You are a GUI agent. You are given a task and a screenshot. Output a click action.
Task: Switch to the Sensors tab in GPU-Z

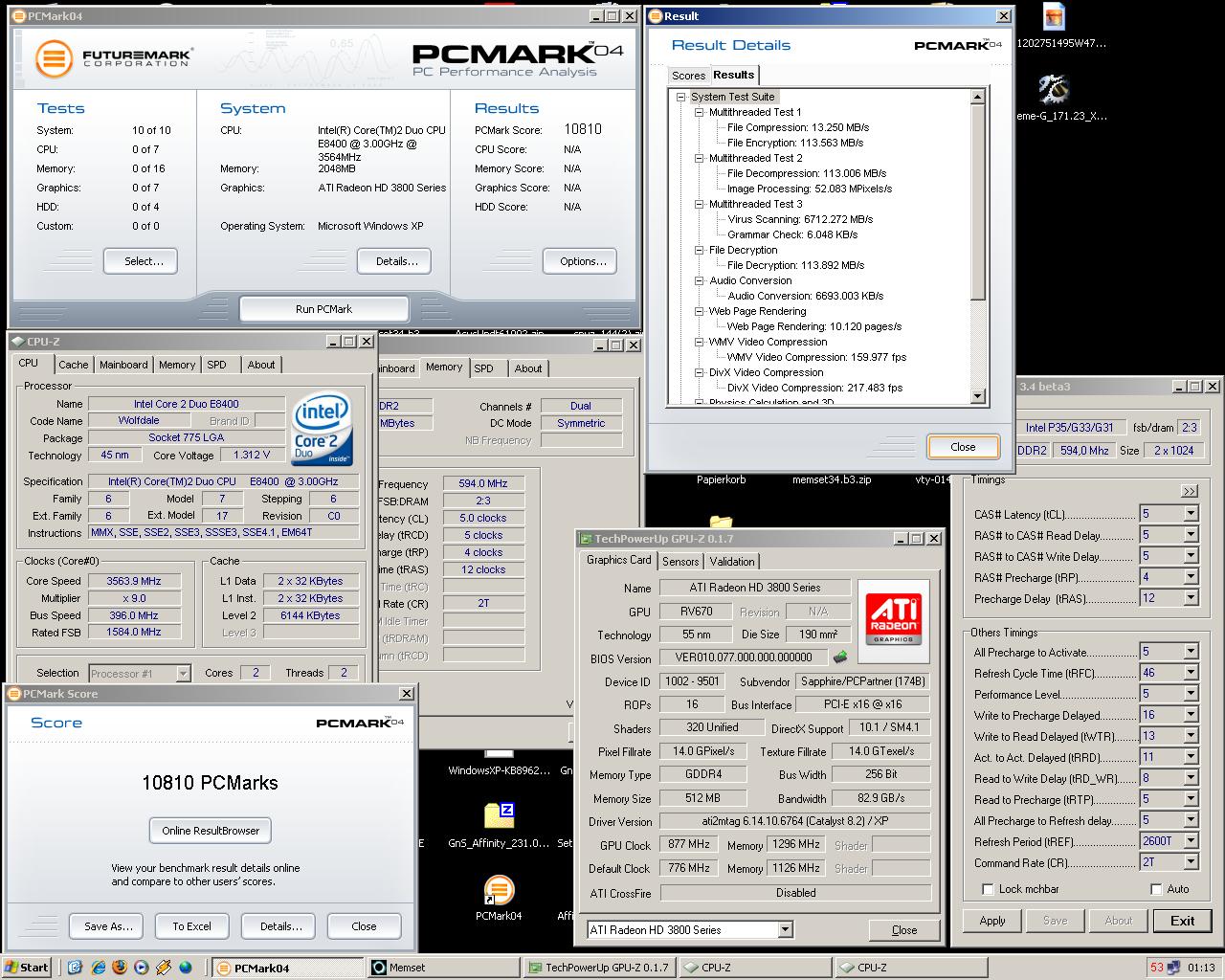680,562
